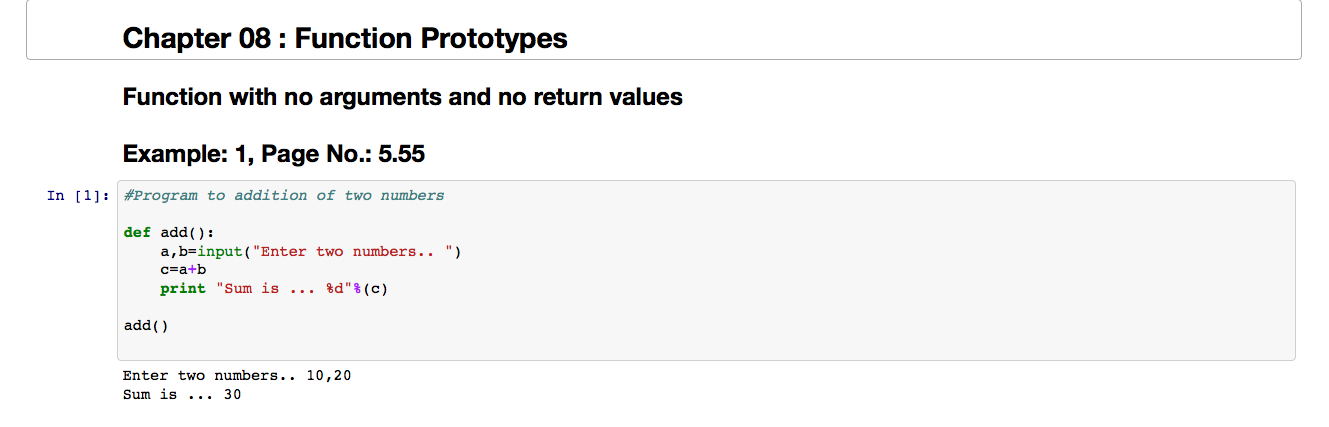The image size is (1329, 427).
Task: Click the "In [1]:" cell prompt
Action: 76,196
